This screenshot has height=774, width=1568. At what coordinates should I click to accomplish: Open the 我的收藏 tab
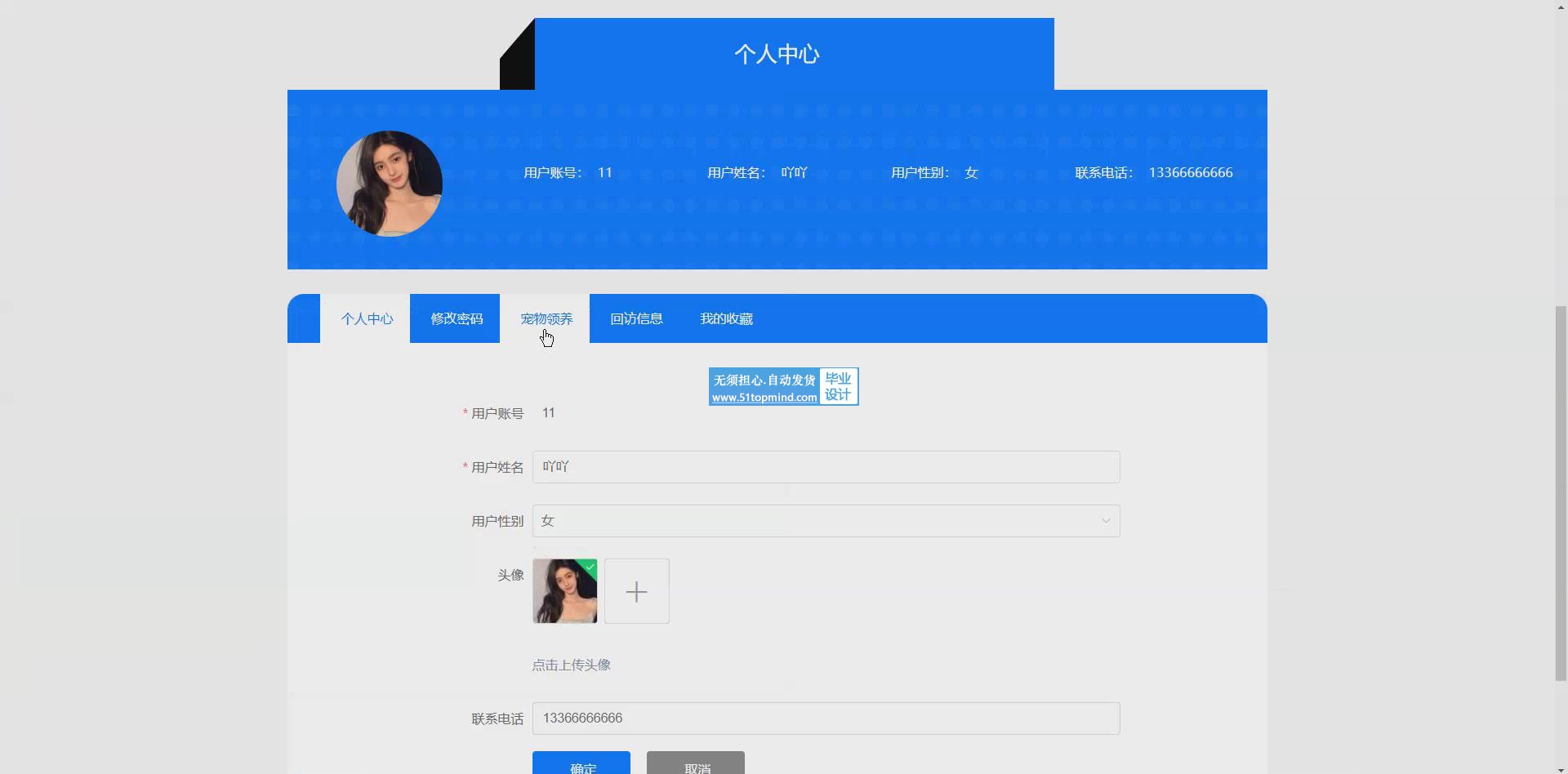(x=726, y=318)
